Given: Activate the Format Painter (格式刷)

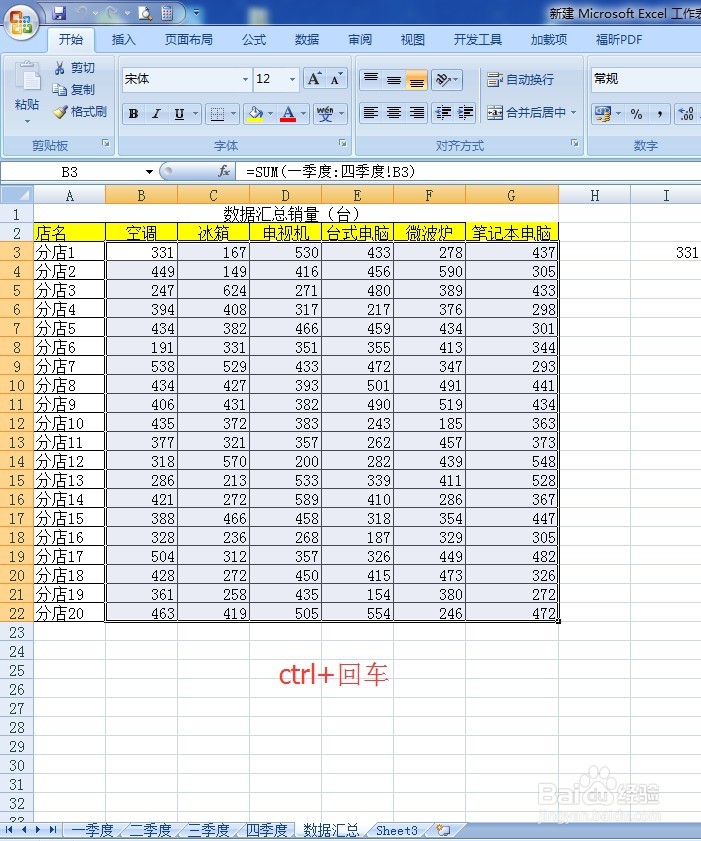Looking at the screenshot, I should point(80,112).
